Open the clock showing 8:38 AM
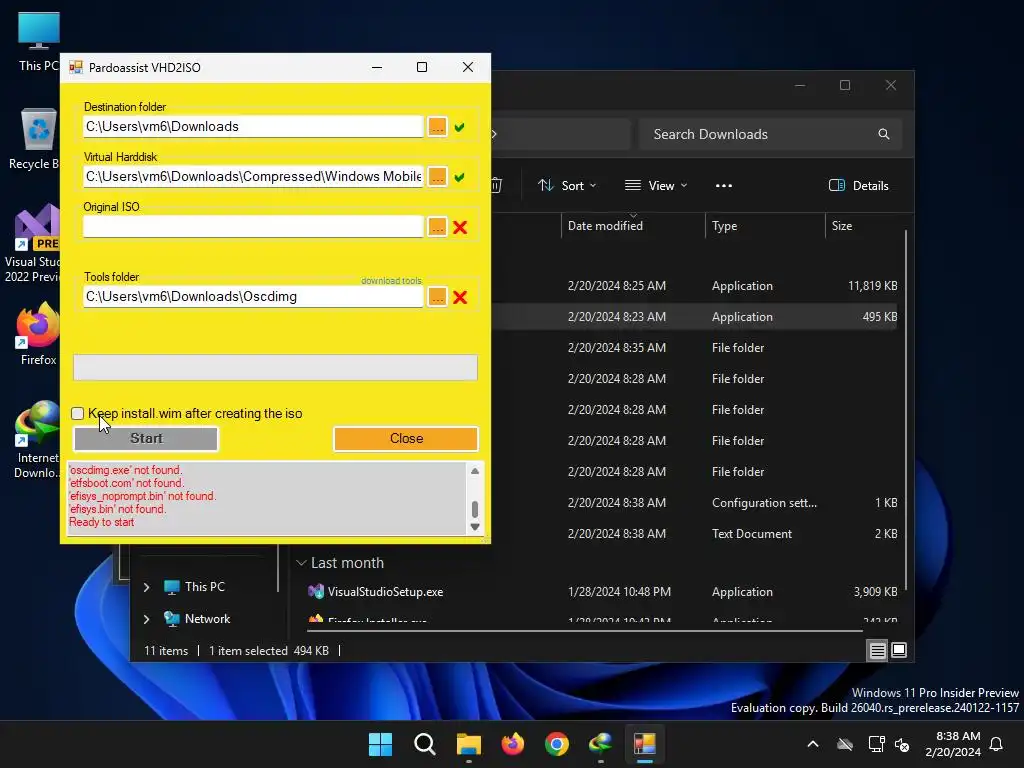 click(953, 744)
